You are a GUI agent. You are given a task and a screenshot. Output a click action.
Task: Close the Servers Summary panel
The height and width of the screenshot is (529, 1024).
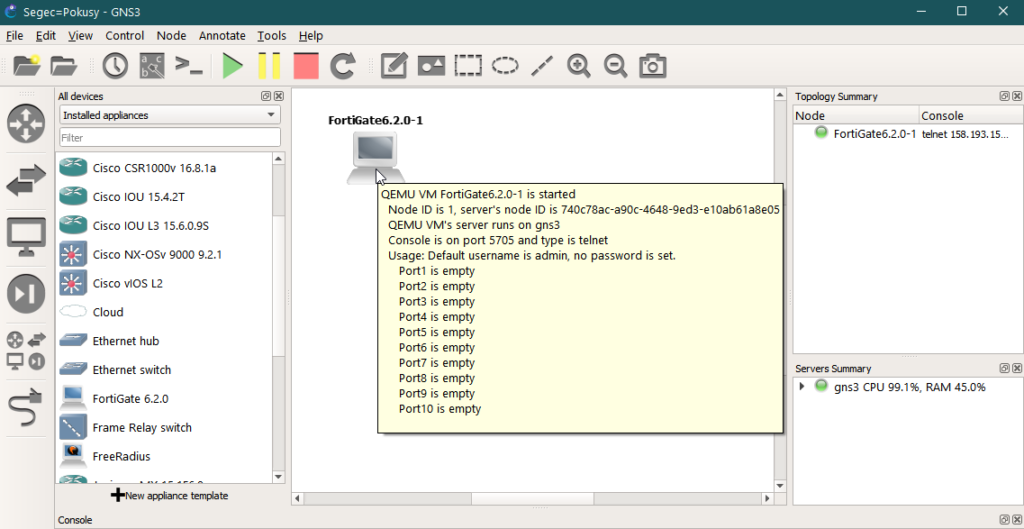(x=1017, y=368)
